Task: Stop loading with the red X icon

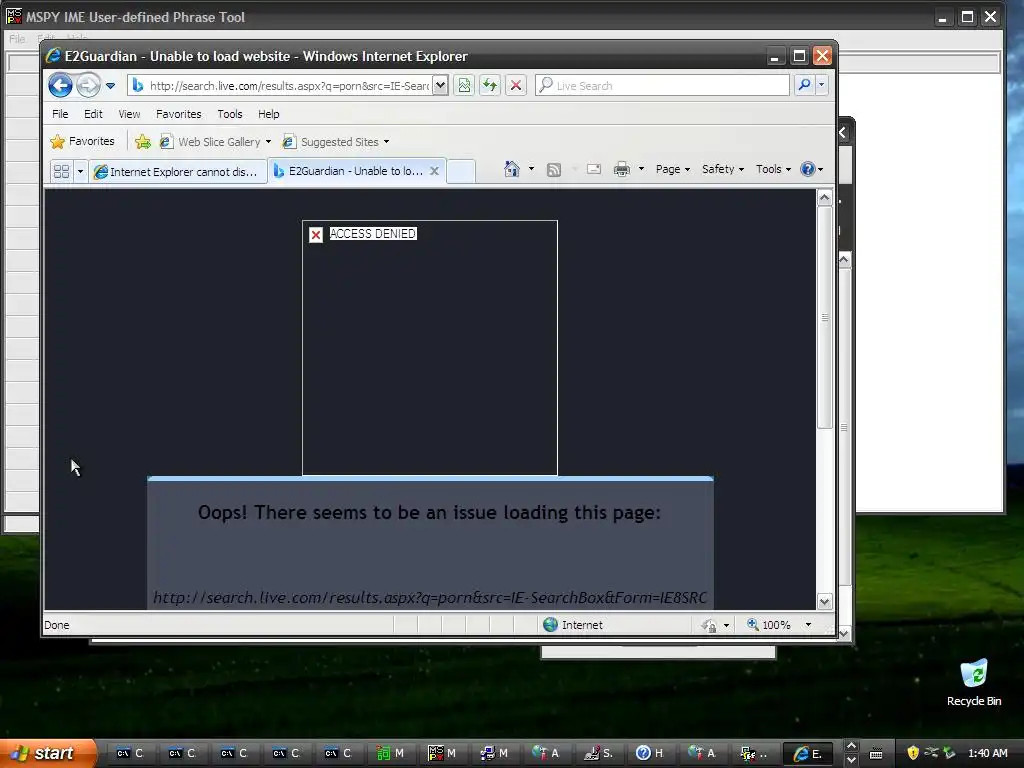Action: pos(516,86)
